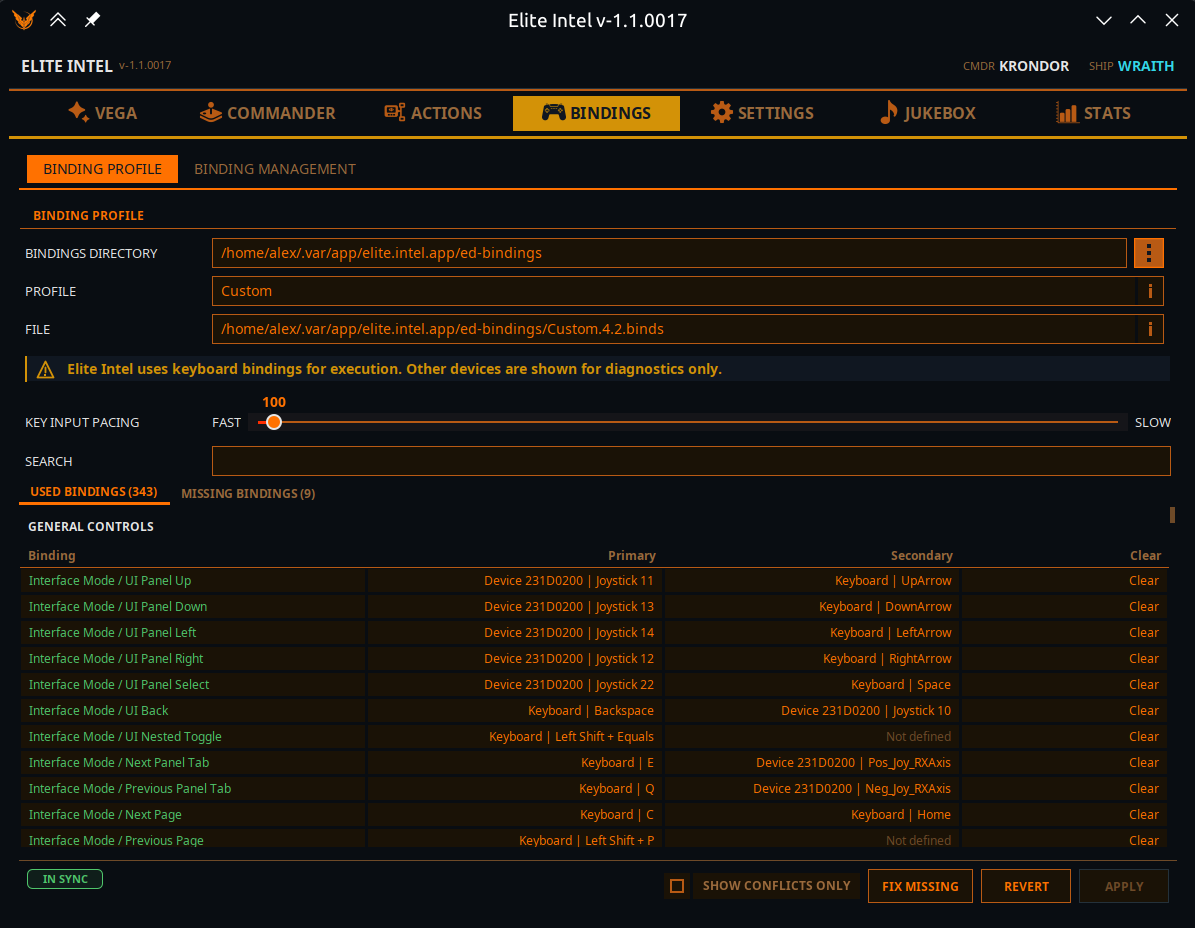Open the COMMANDER tab

pos(268,113)
